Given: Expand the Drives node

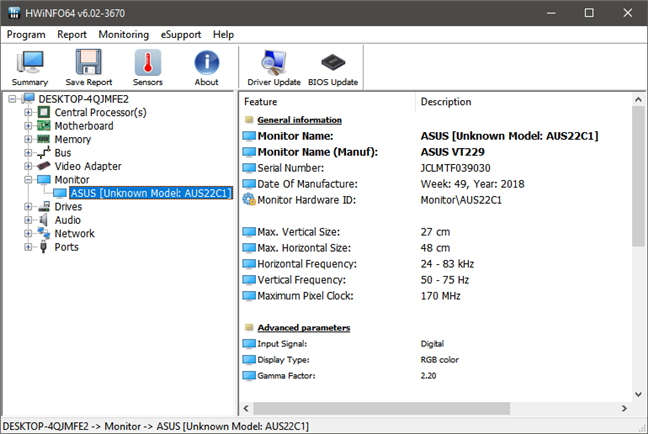Looking at the screenshot, I should coord(28,207).
